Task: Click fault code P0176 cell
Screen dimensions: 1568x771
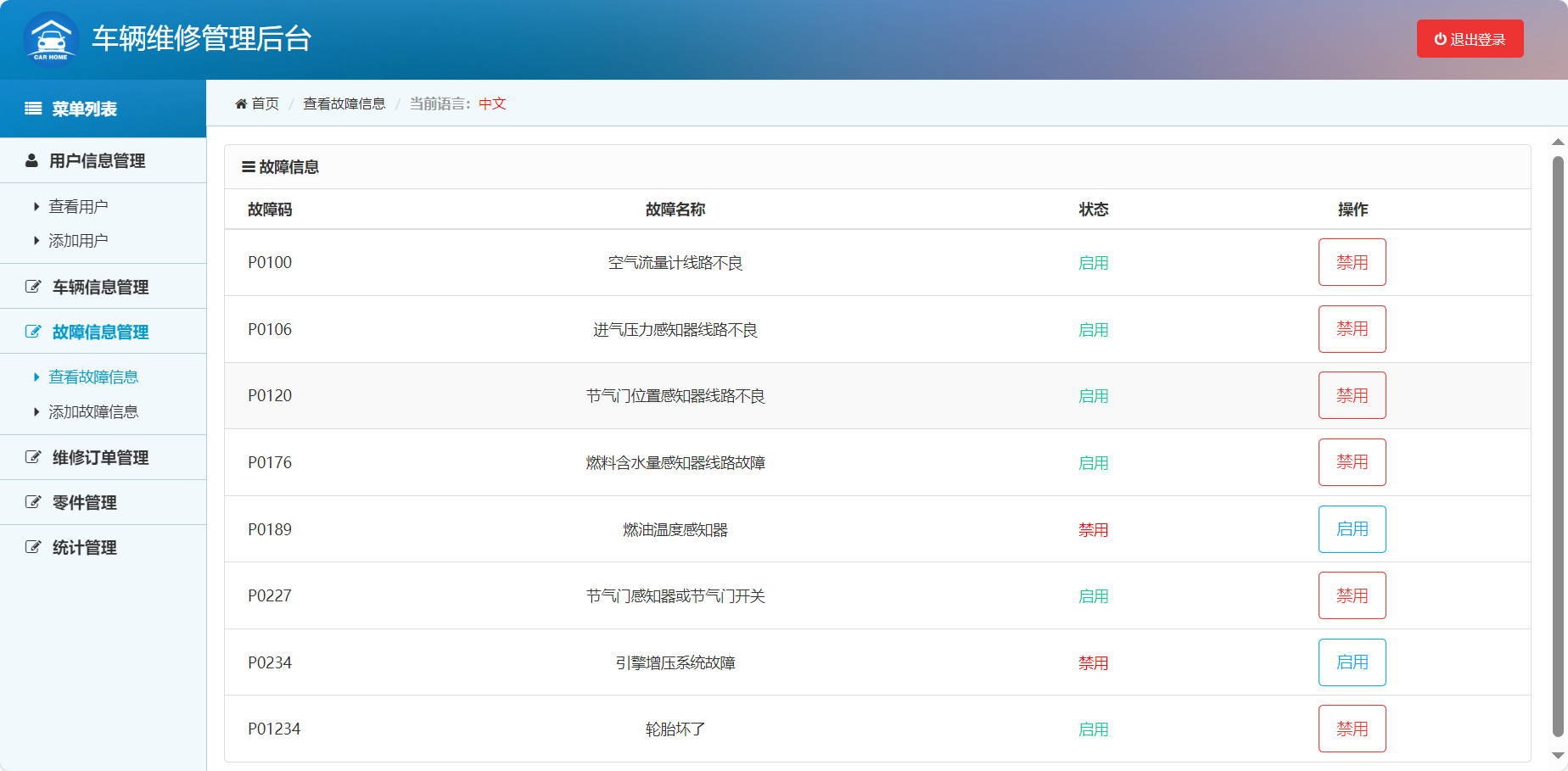Action: click(x=270, y=463)
